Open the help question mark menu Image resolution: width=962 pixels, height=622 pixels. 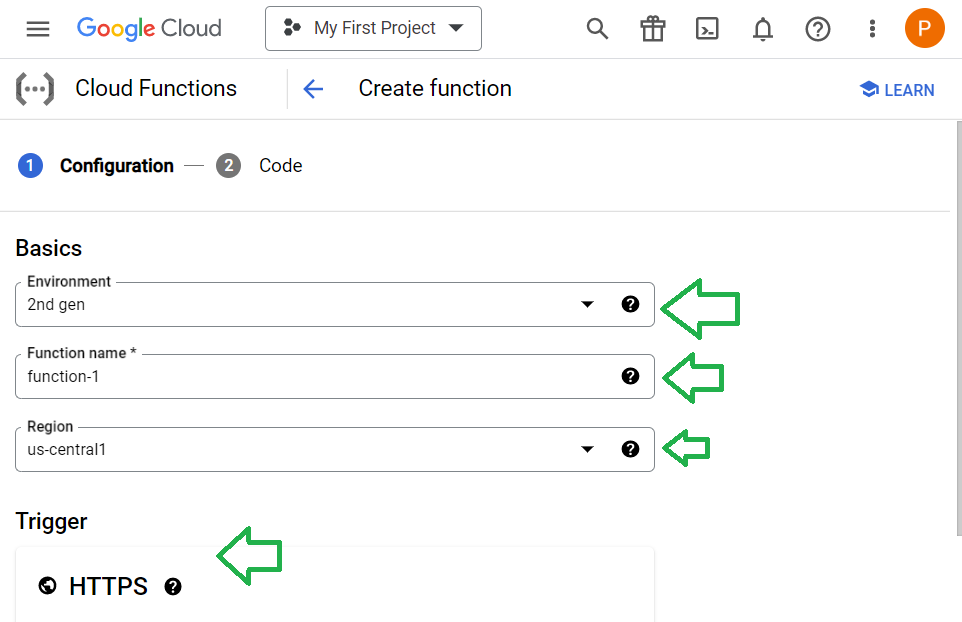(x=818, y=29)
